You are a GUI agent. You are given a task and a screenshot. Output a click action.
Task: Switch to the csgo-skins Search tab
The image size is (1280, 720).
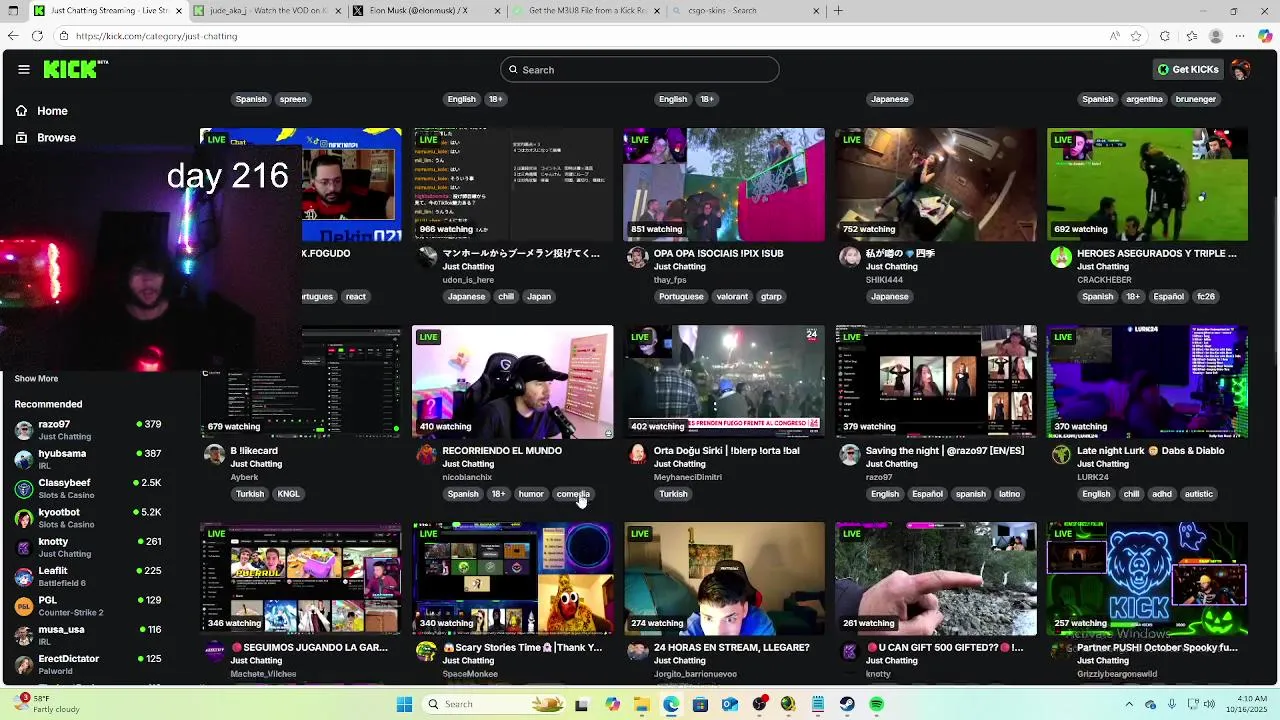click(745, 11)
